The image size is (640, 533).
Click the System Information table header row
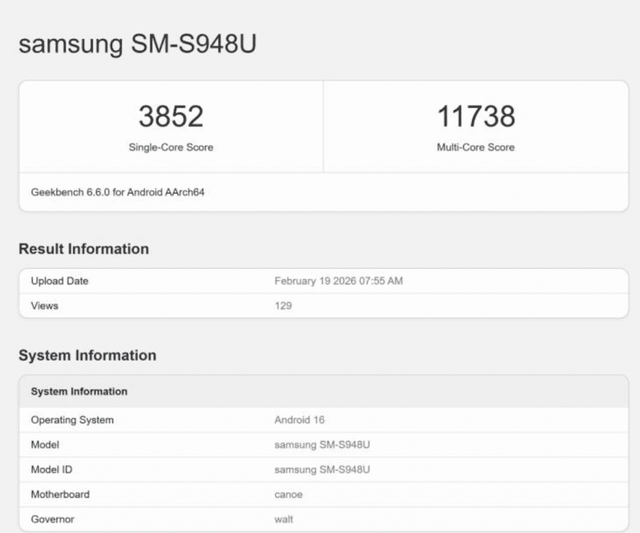(79, 391)
